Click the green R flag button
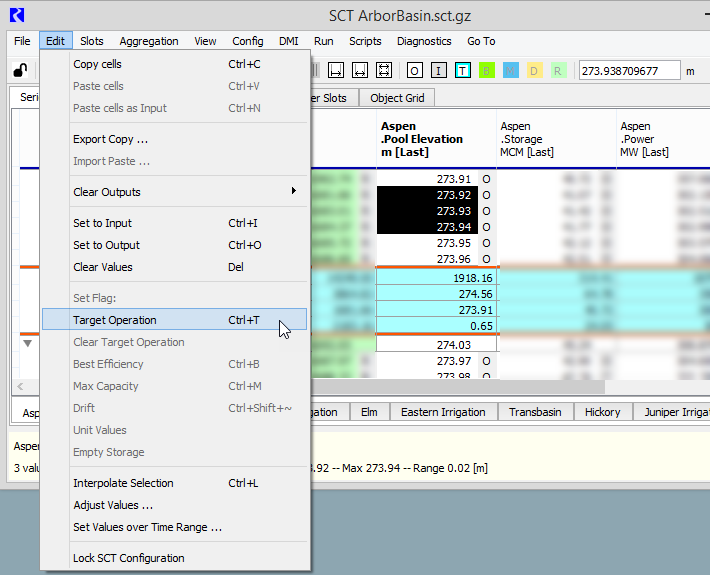 click(558, 70)
